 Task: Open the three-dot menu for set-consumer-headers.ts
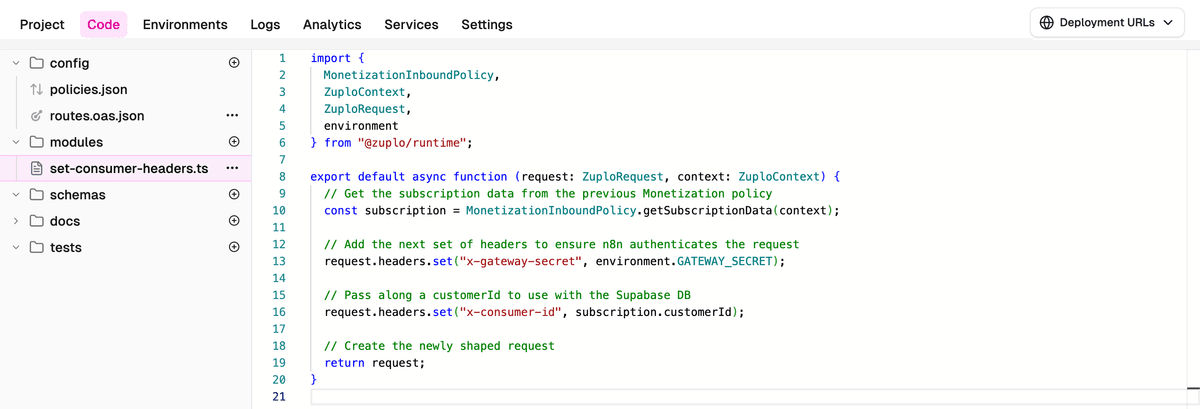[233, 168]
